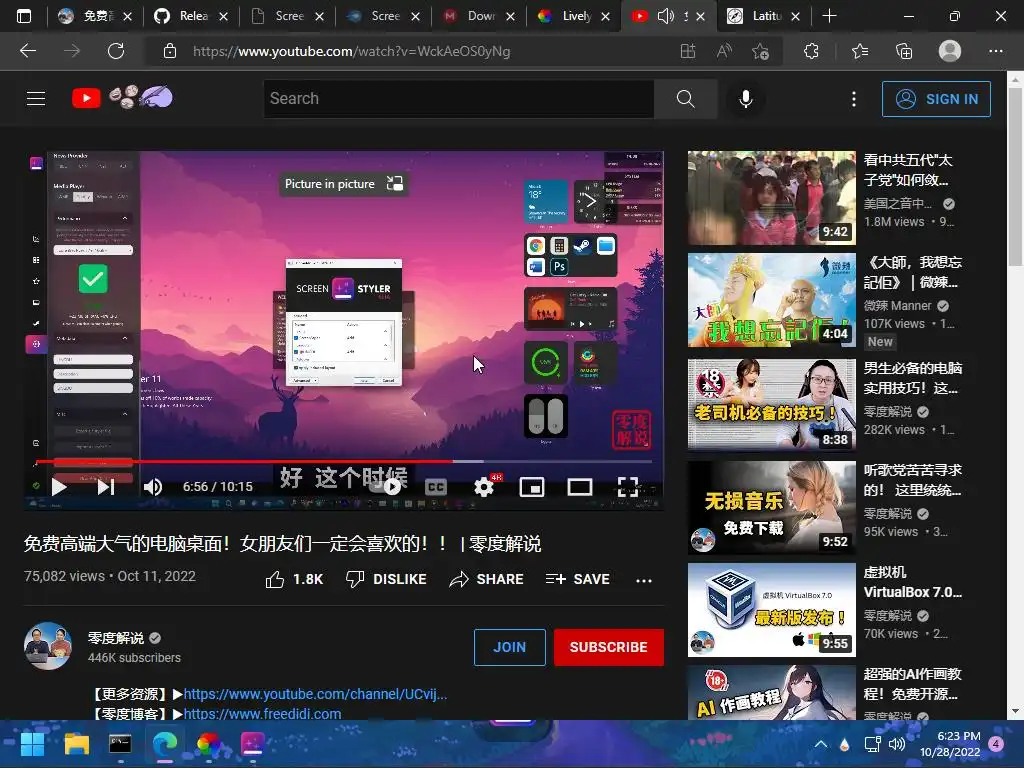Click the JOIN membership button

click(x=509, y=647)
